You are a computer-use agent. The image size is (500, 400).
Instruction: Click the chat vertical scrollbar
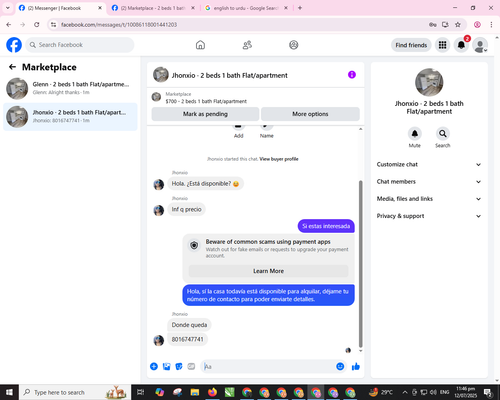click(x=360, y=263)
